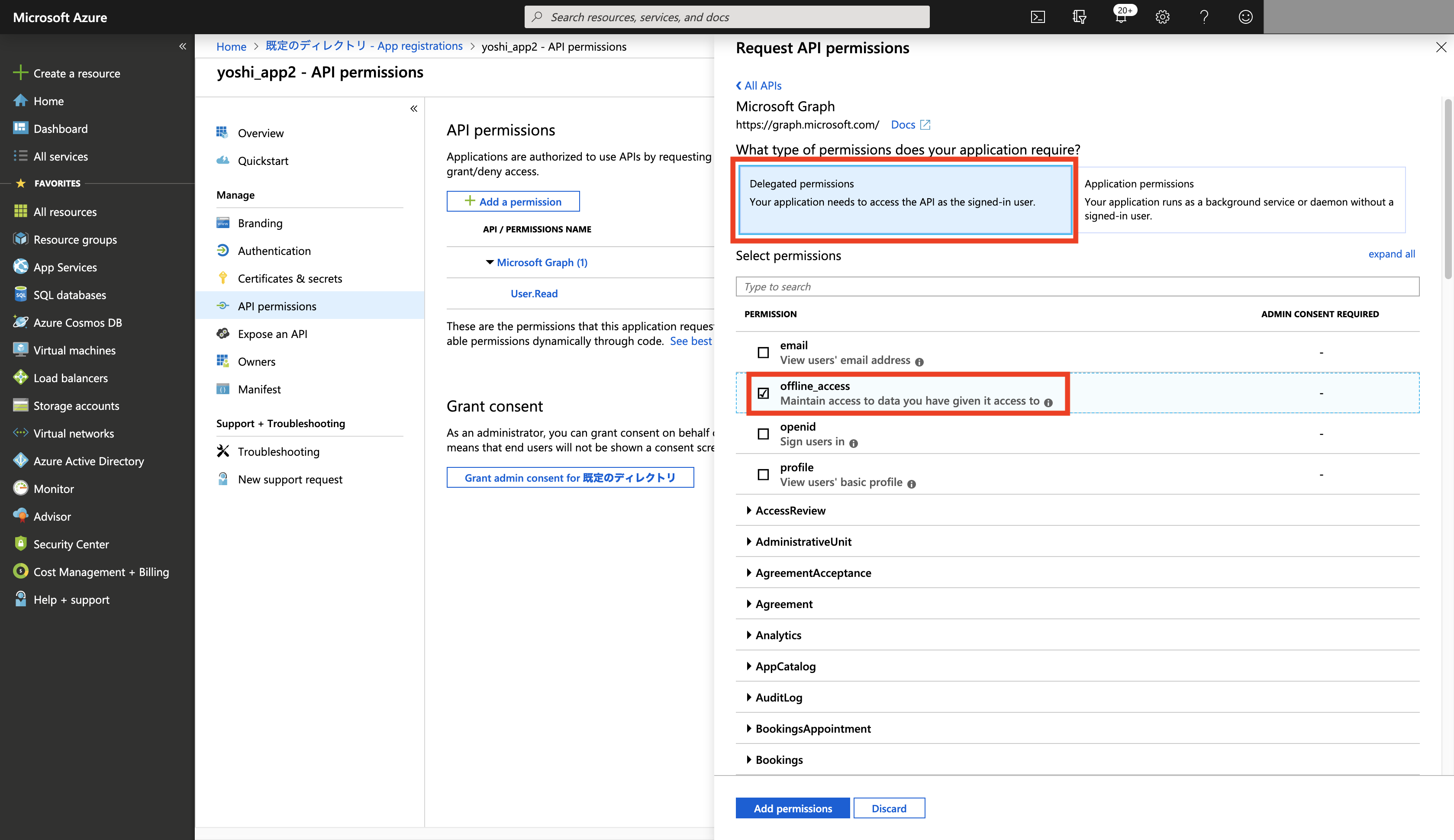
Task: Check the email permission checkbox
Action: 763,353
